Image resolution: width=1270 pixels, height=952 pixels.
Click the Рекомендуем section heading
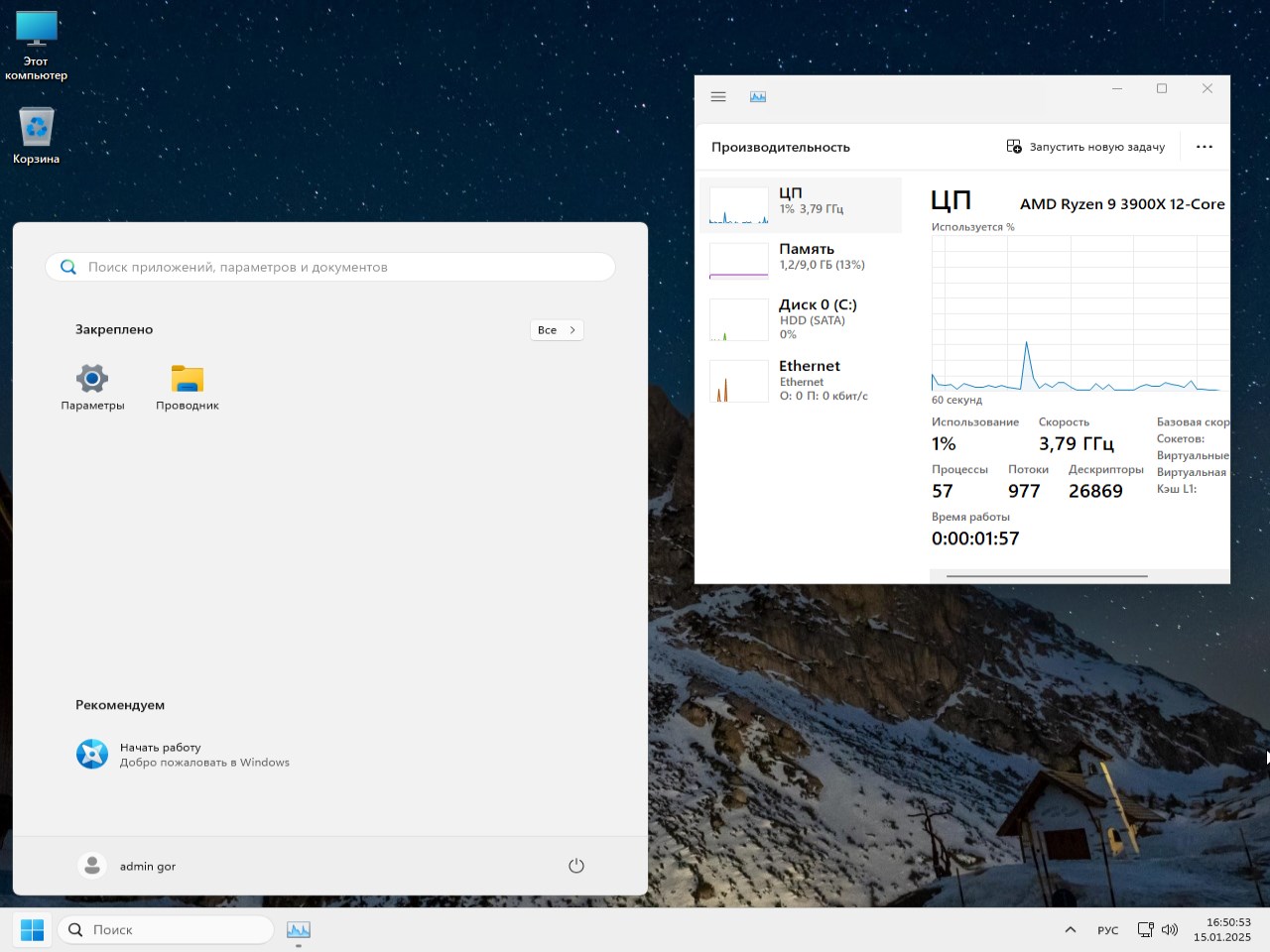(120, 705)
